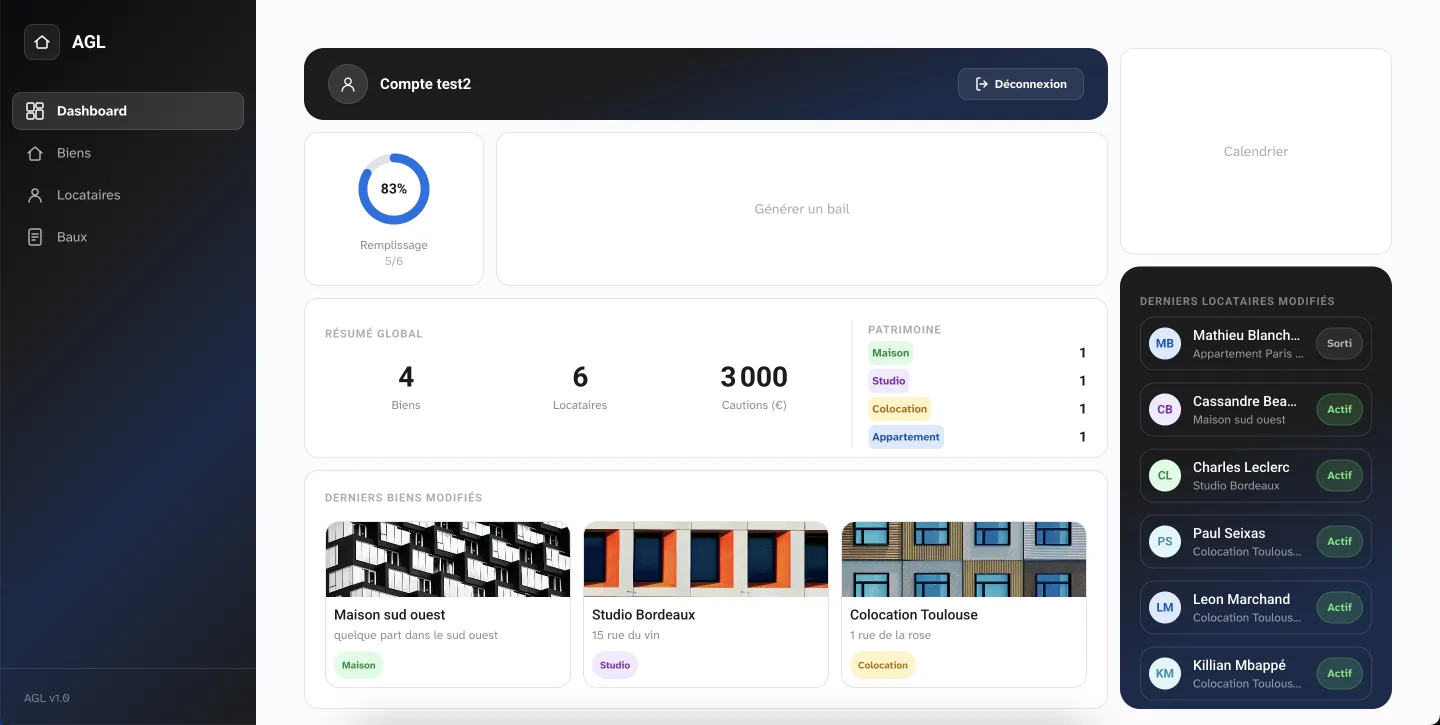This screenshot has height=725, width=1440.
Task: Click the "1 rue de la rose" address
Action: 890,635
